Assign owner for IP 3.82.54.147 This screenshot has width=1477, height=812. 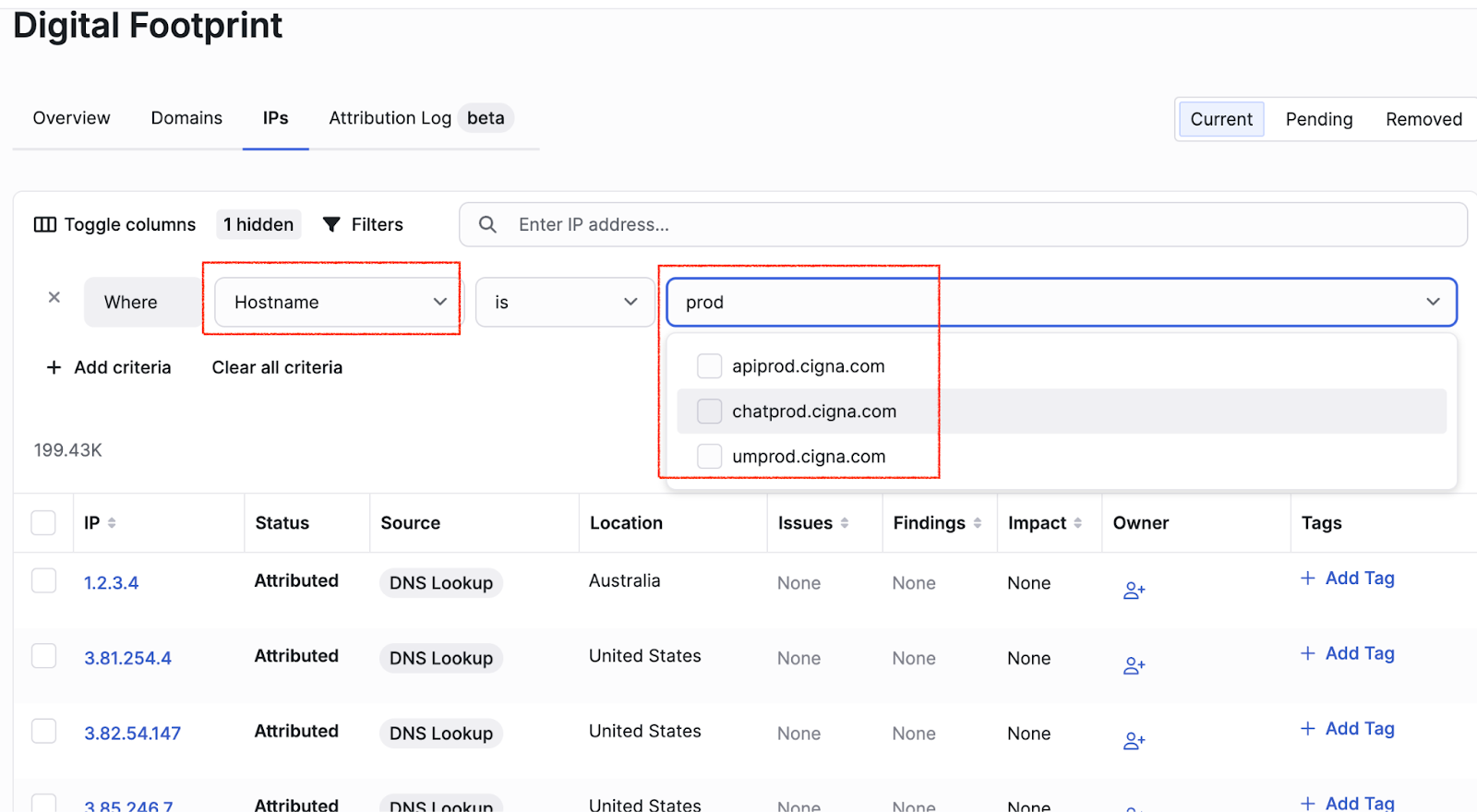pyautogui.click(x=1134, y=741)
